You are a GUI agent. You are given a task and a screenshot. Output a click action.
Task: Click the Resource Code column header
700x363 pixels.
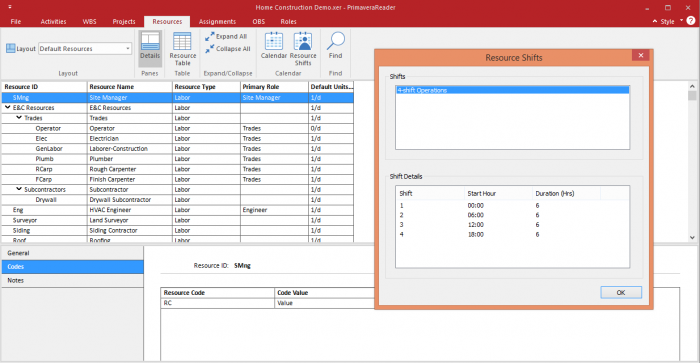point(217,293)
